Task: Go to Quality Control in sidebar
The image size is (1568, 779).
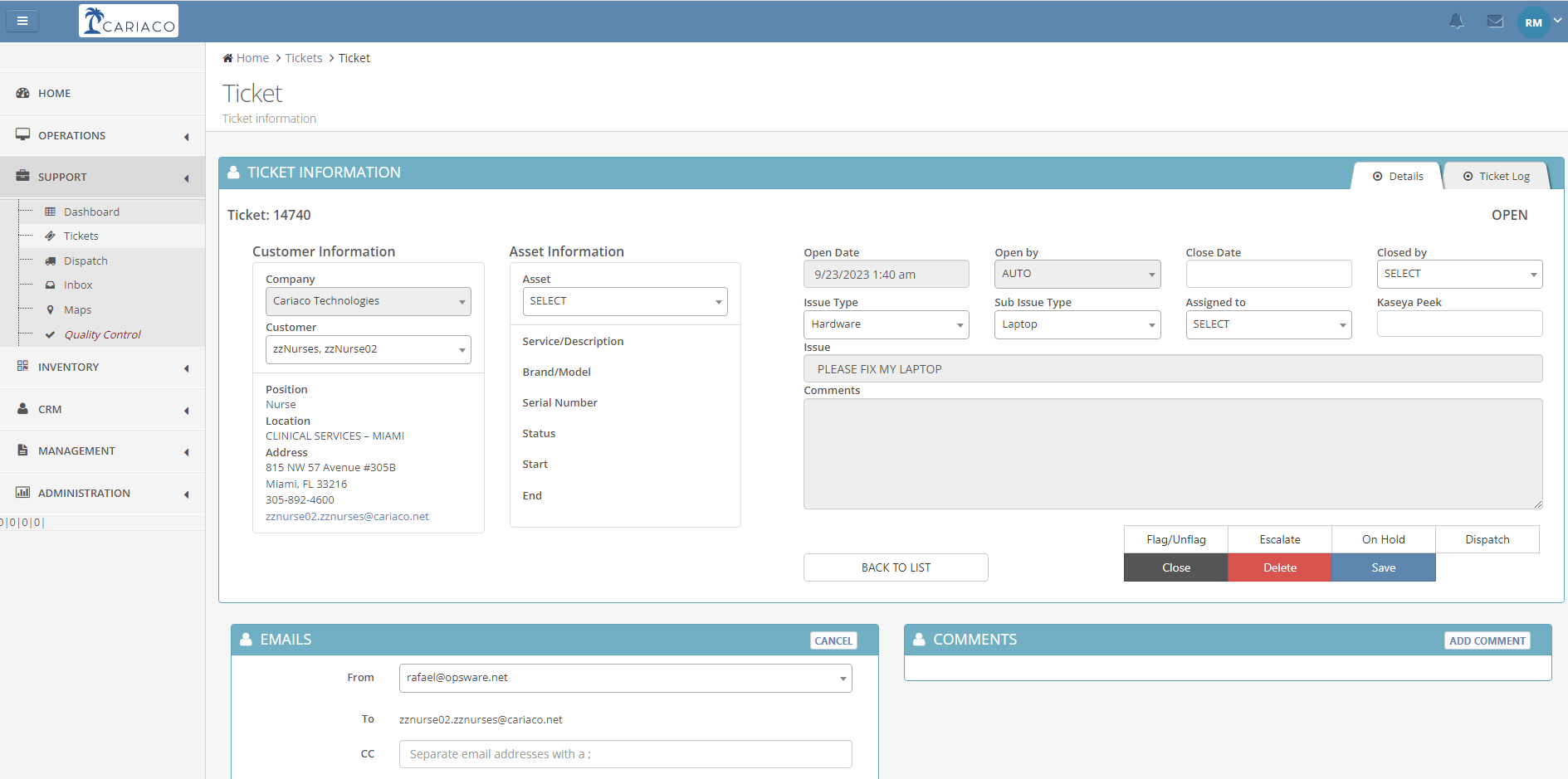Action: tap(102, 334)
